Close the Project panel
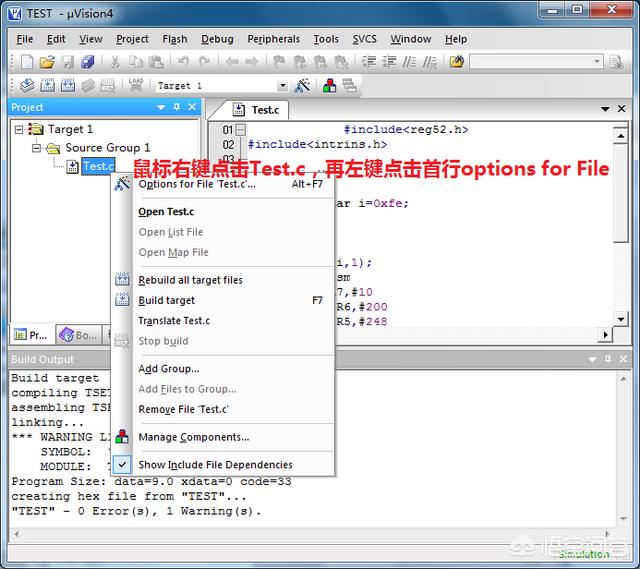 click(192, 107)
